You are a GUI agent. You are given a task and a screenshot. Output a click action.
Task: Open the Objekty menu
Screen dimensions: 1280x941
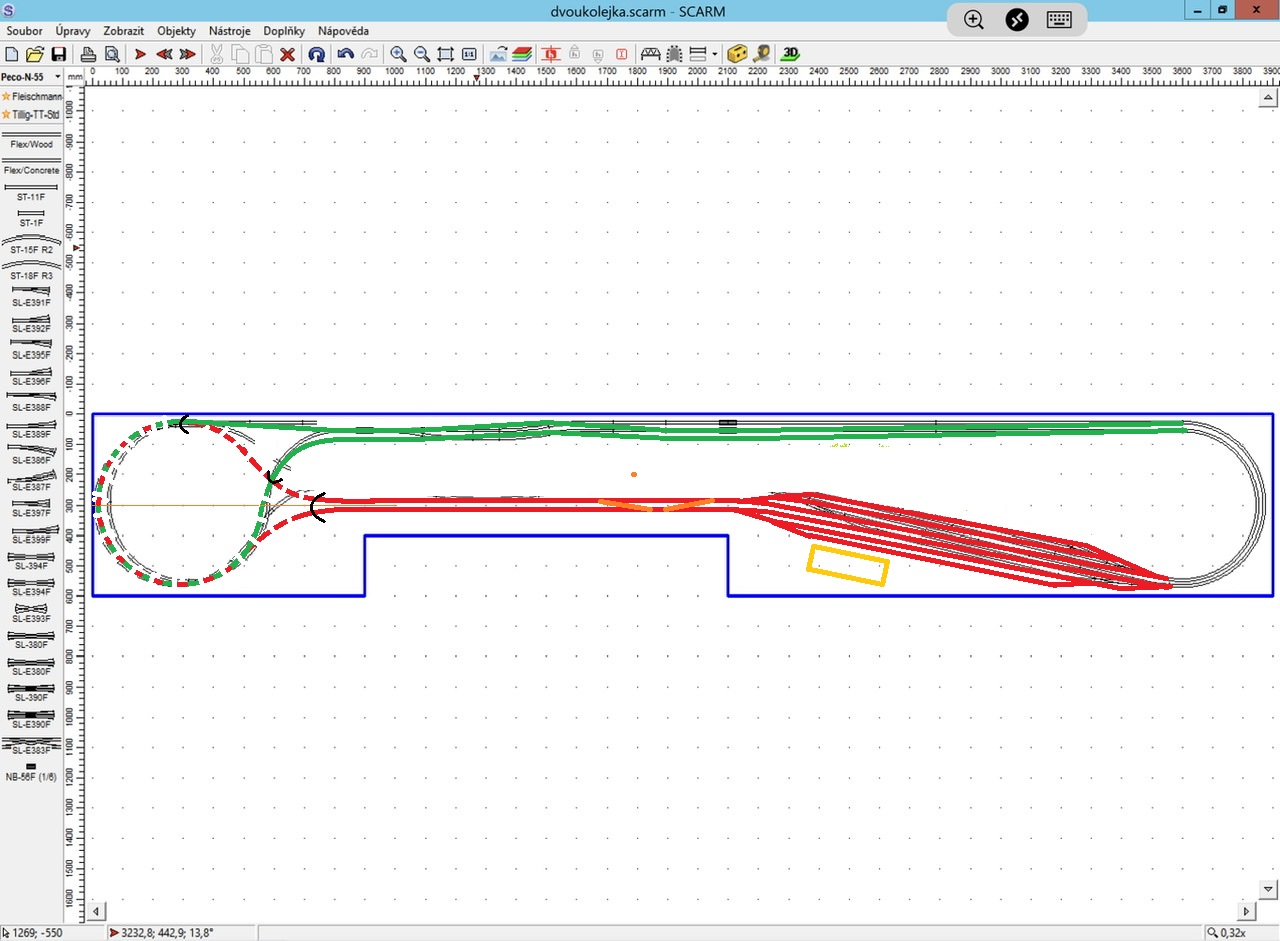176,31
